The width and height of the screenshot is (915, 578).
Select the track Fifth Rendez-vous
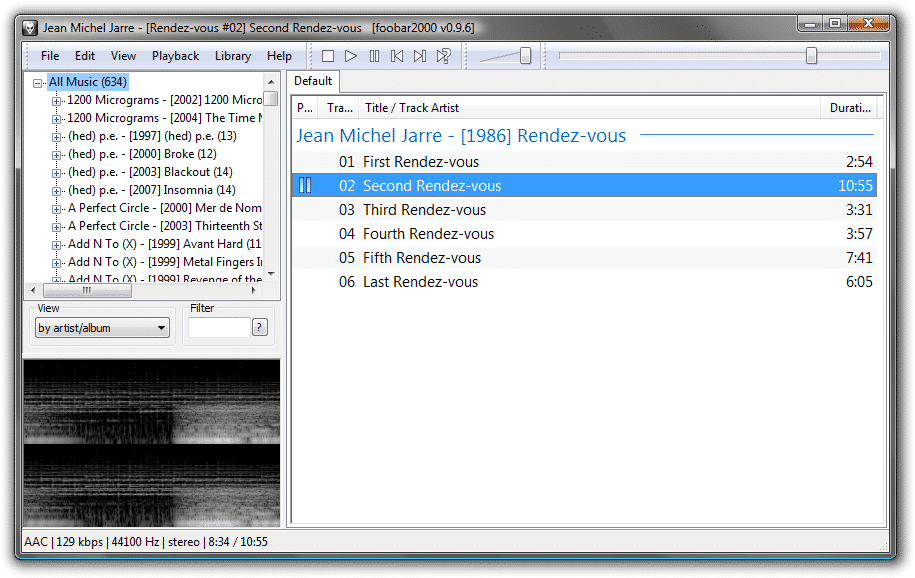tap(420, 257)
